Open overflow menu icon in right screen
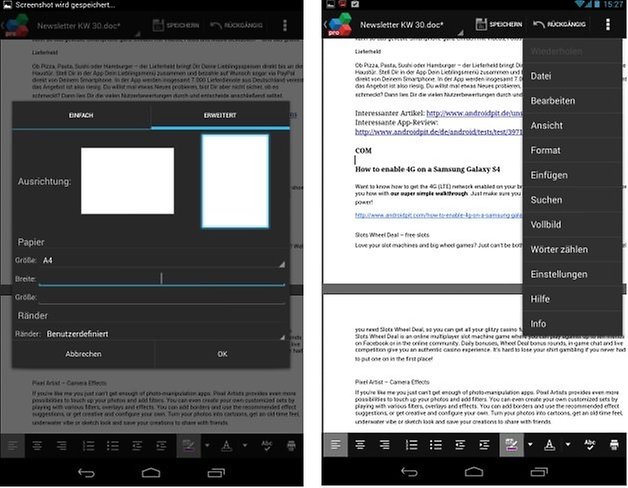The image size is (628, 488). 608,24
